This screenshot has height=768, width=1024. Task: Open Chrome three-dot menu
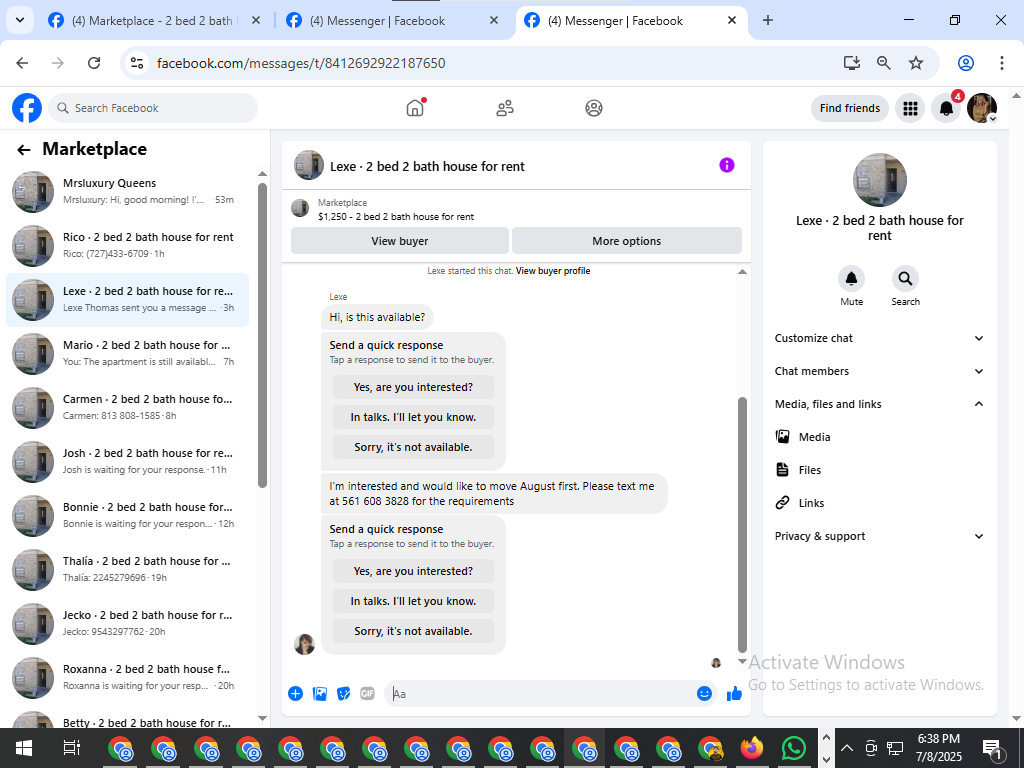(1001, 63)
